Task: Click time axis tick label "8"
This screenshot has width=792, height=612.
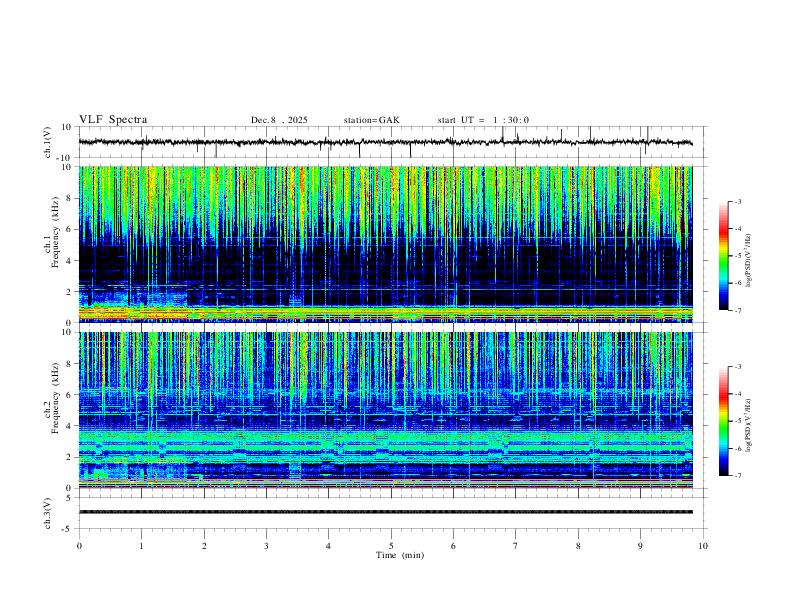Action: (x=578, y=546)
